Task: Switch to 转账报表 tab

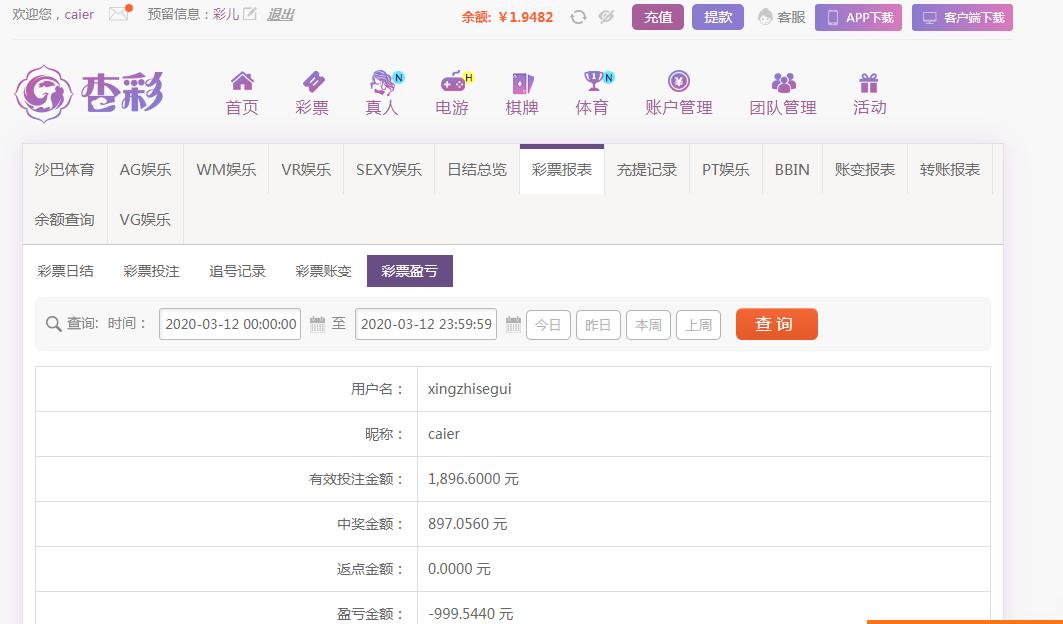Action: [x=950, y=170]
